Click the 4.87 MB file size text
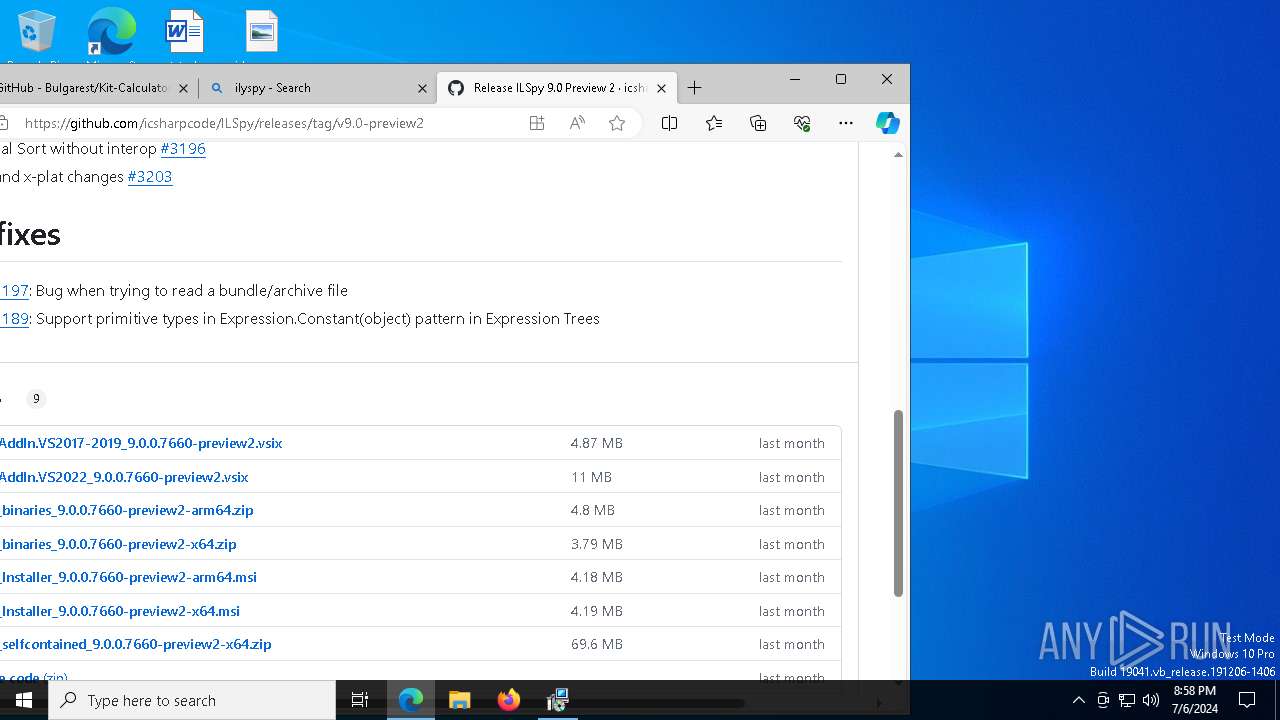1280x720 pixels. [x=597, y=443]
